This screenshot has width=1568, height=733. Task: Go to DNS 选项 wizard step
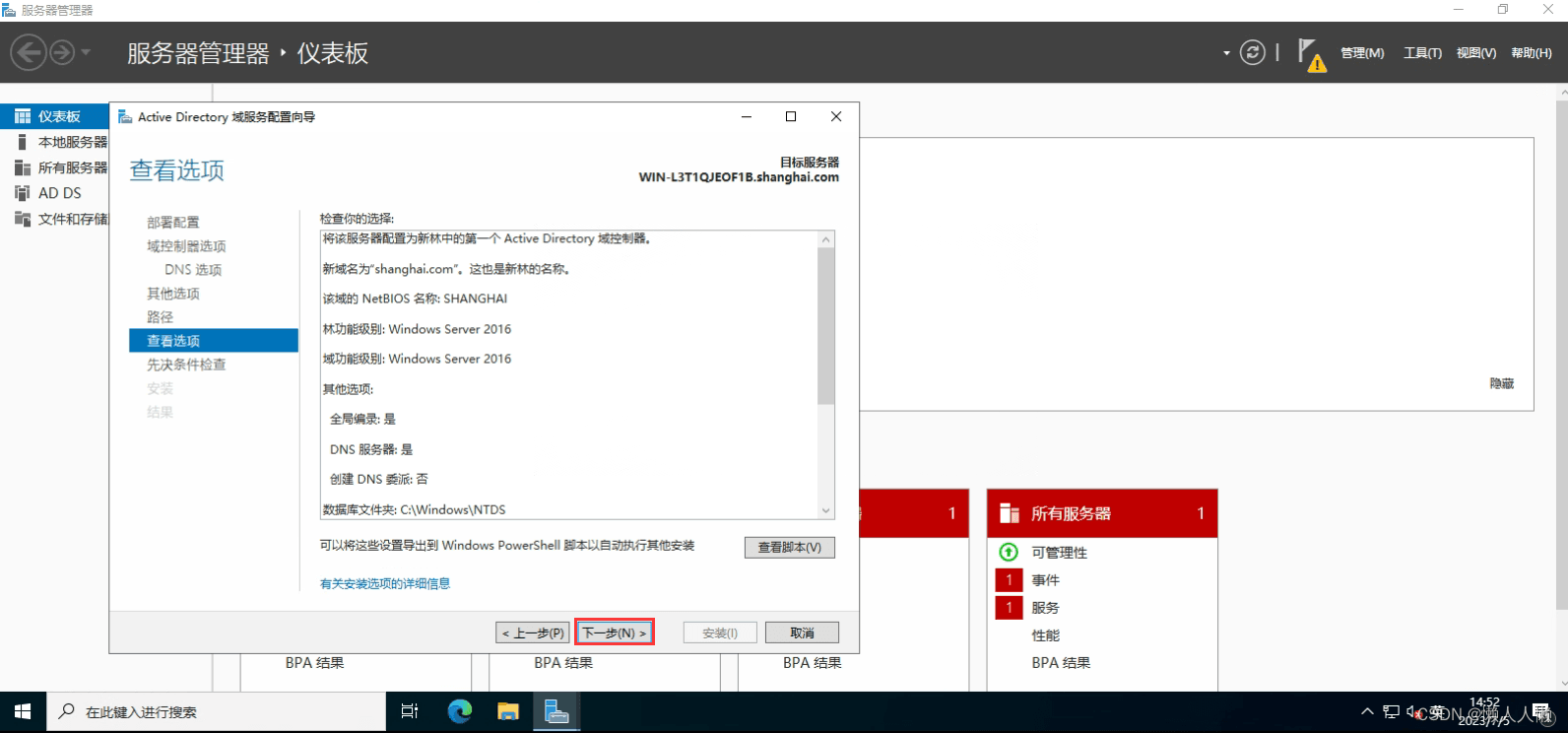[193, 270]
